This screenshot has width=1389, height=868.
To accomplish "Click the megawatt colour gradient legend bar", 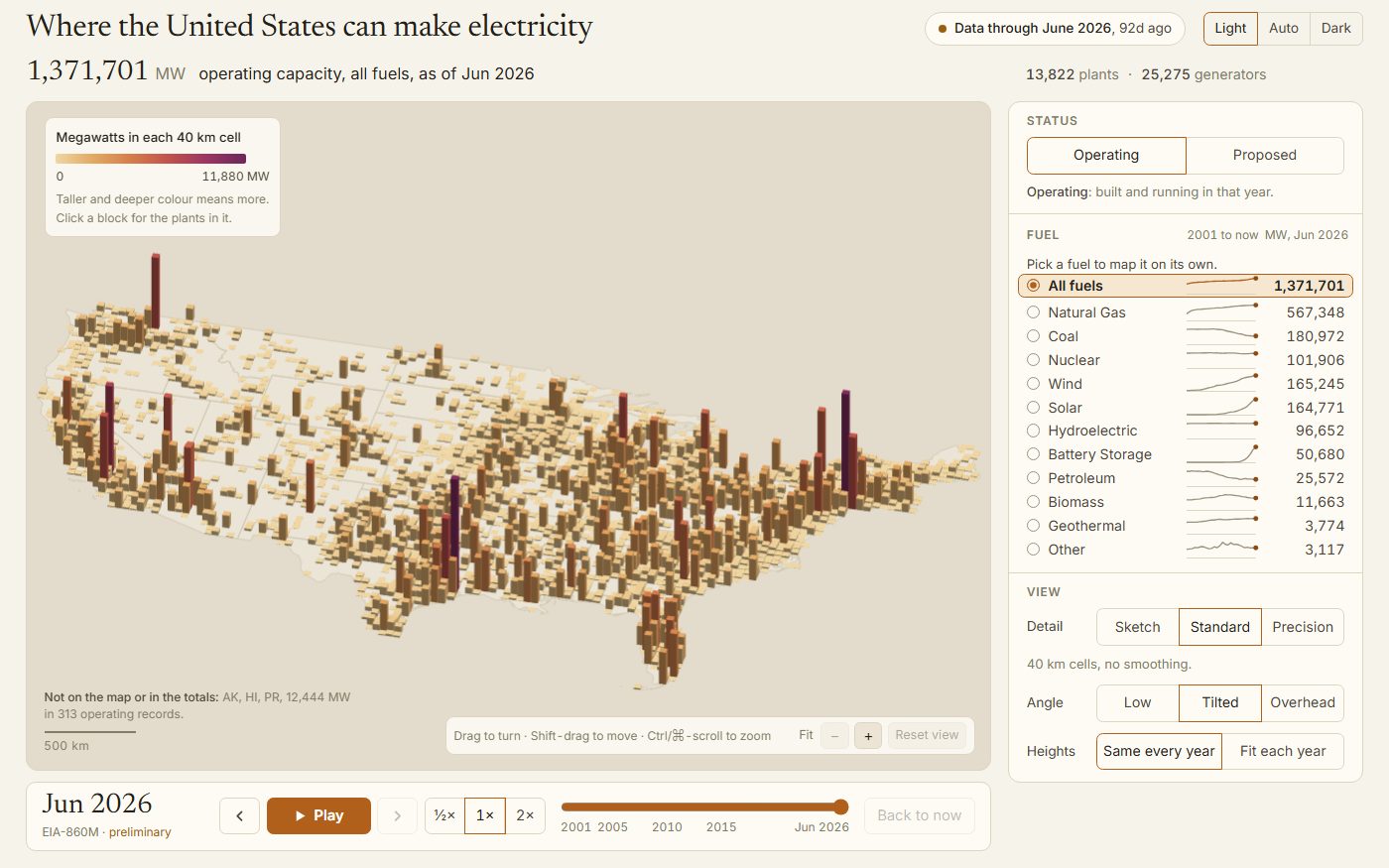I will pos(151,159).
